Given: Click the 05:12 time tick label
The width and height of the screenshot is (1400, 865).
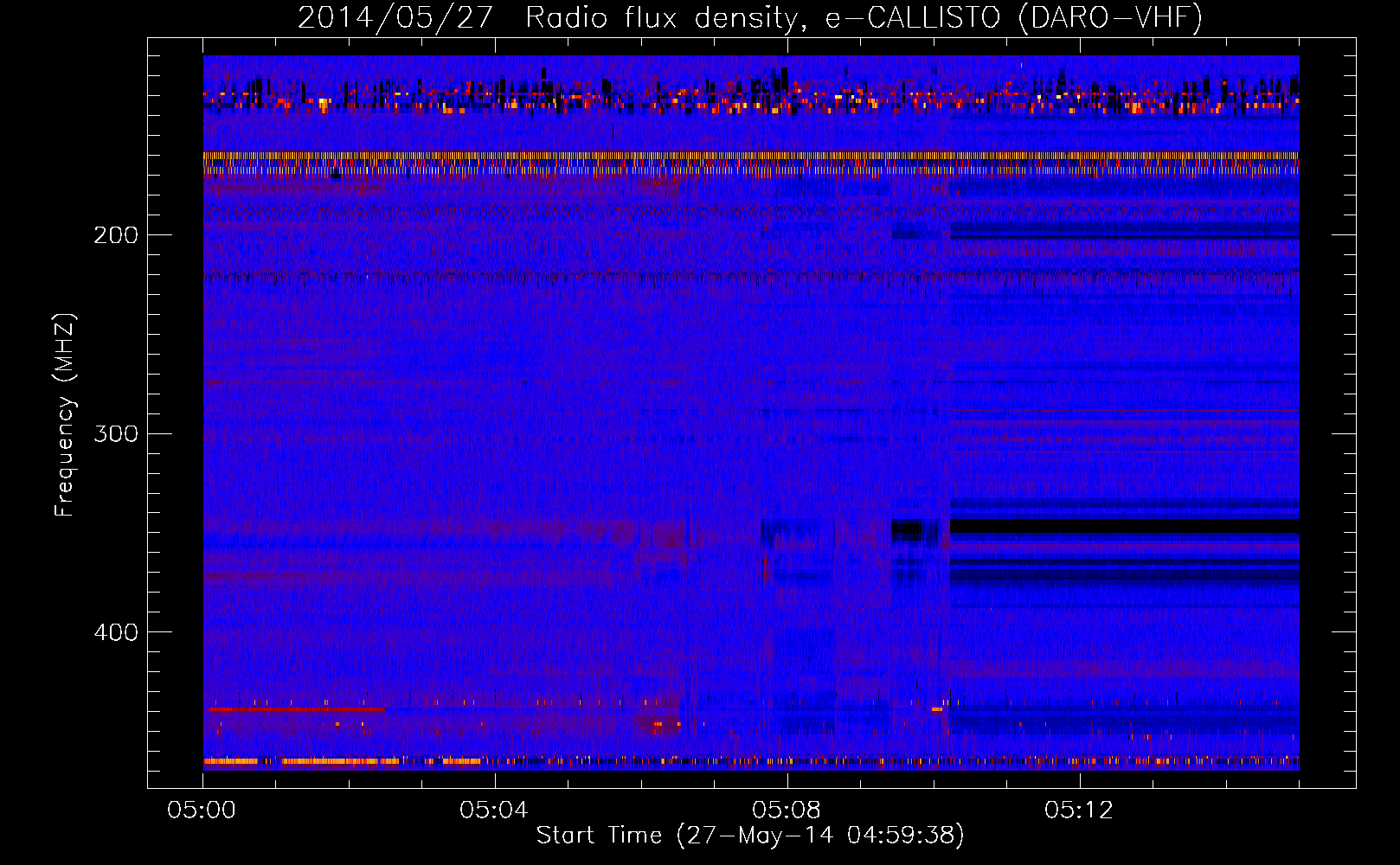Looking at the screenshot, I should point(1079,810).
